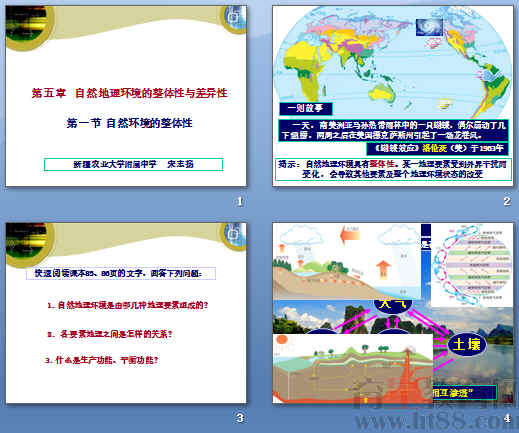The height and width of the screenshot is (433, 519).
Task: Click the 一则故事 label on slide 2
Action: (305, 108)
